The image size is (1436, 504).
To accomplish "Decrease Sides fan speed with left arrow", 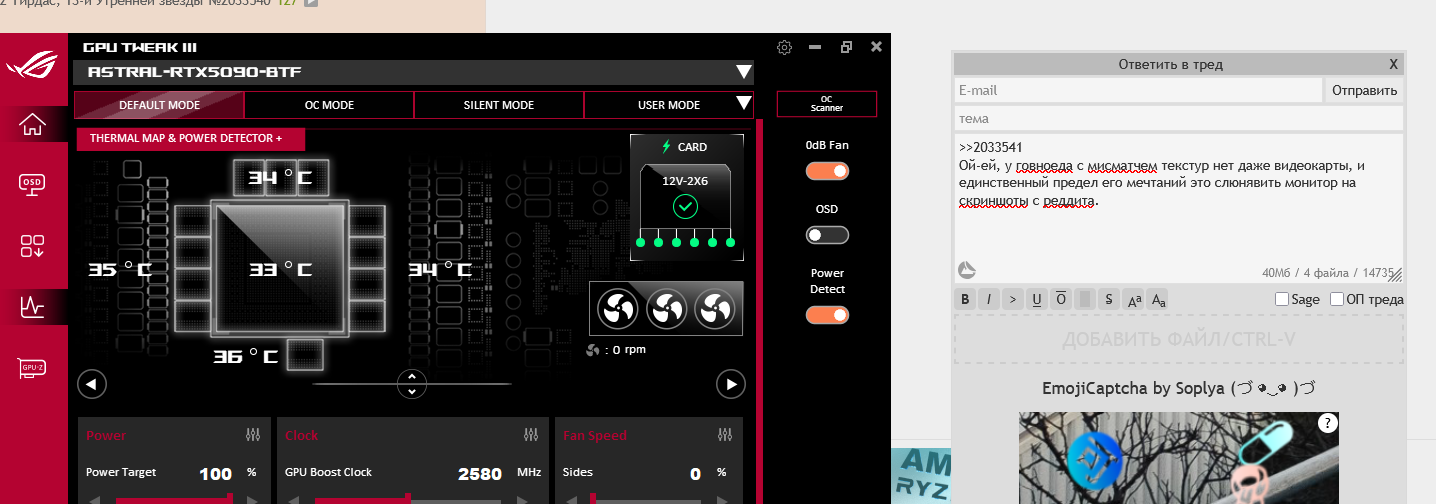I will pyautogui.click(x=572, y=499).
